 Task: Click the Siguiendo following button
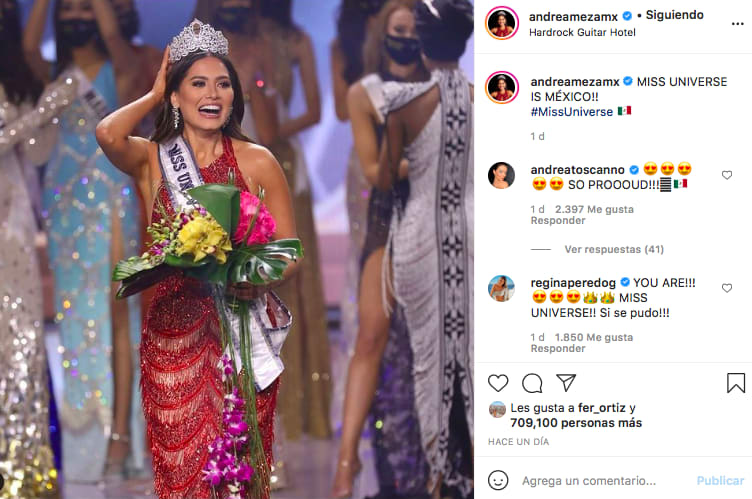click(x=674, y=15)
